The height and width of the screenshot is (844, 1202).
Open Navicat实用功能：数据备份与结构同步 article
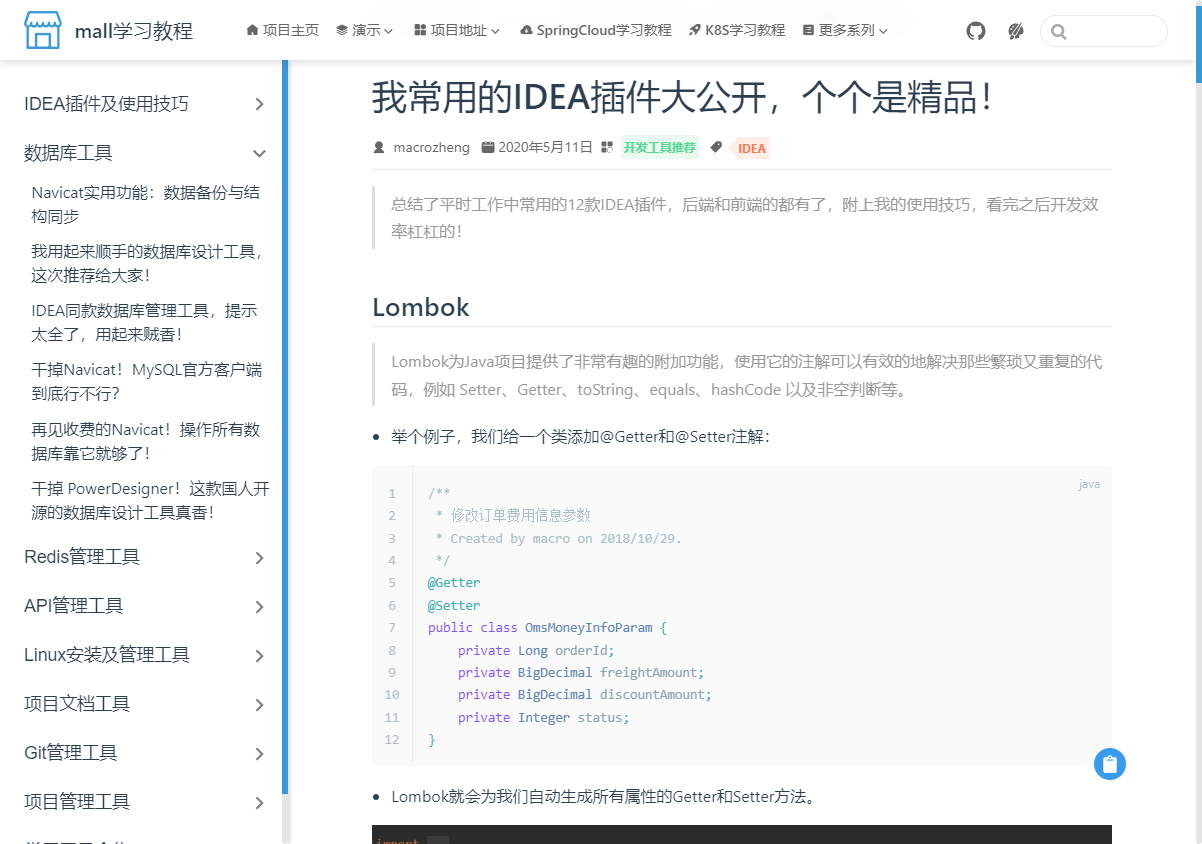[x=146, y=204]
